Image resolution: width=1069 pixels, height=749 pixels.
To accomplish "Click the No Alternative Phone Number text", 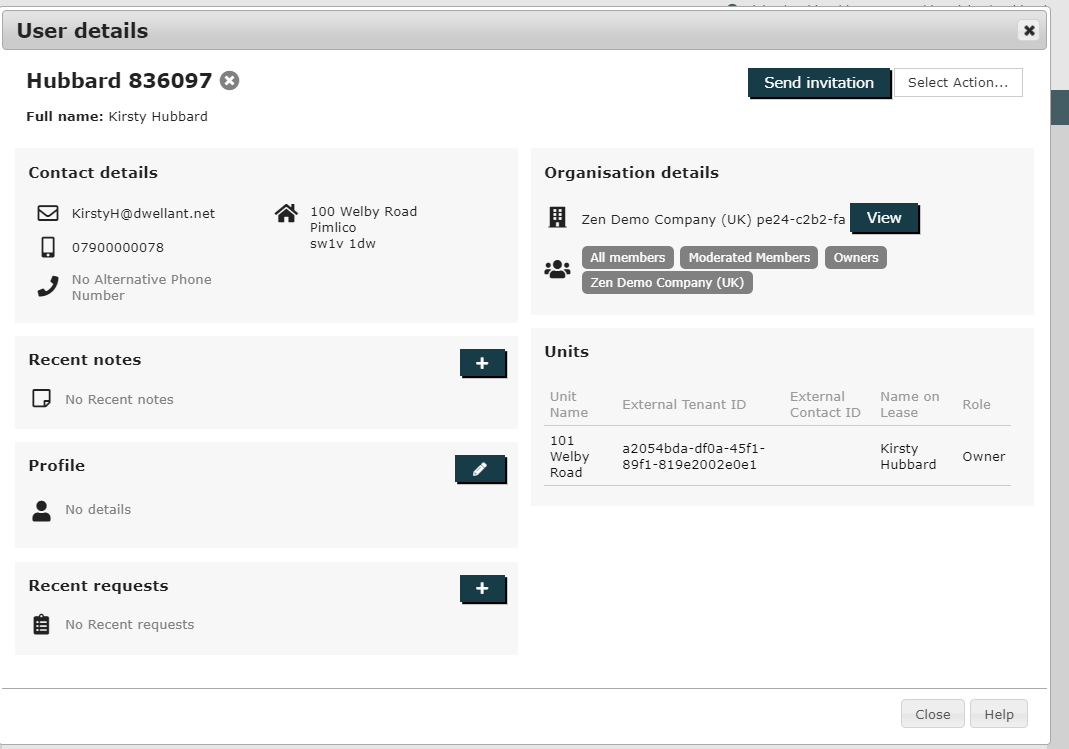I will coord(142,288).
